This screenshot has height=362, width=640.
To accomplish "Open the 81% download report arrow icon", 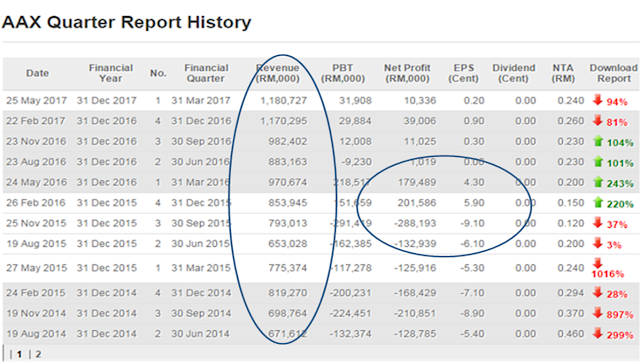I will point(598,120).
